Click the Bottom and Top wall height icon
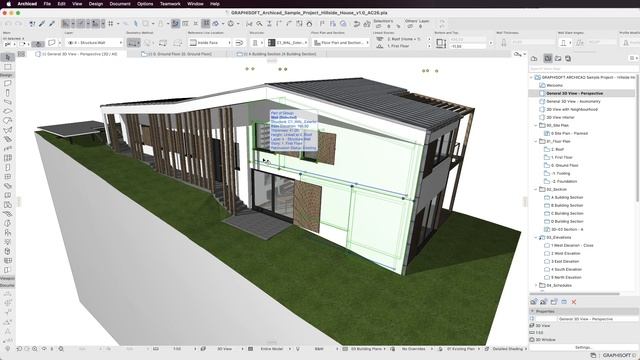 [x=441, y=43]
